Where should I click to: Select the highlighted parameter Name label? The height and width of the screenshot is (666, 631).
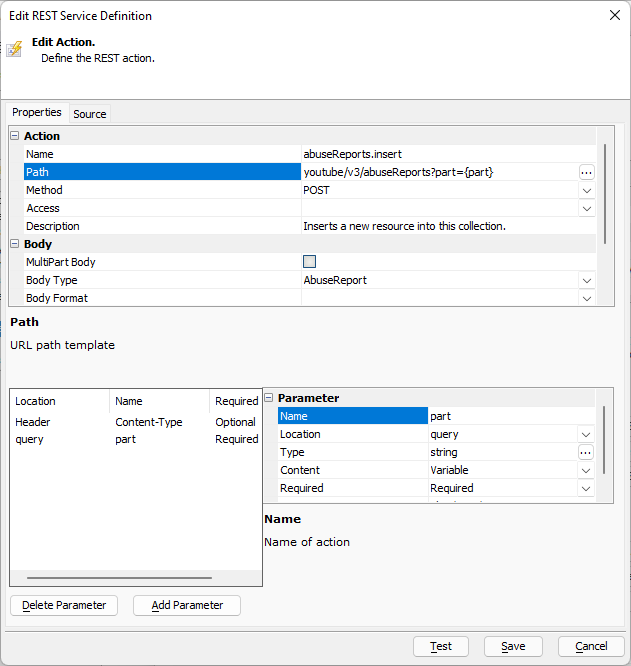coord(353,416)
